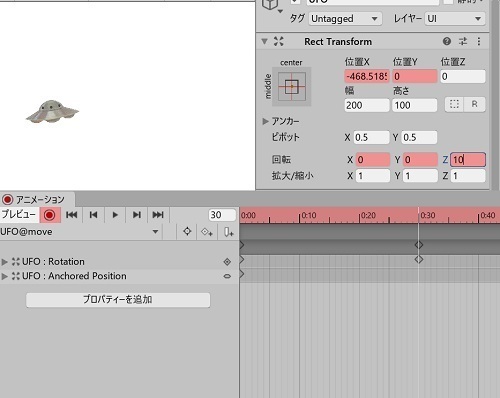This screenshot has height=398, width=500.
Task: Go to the first keyframe
Action: tap(71, 215)
